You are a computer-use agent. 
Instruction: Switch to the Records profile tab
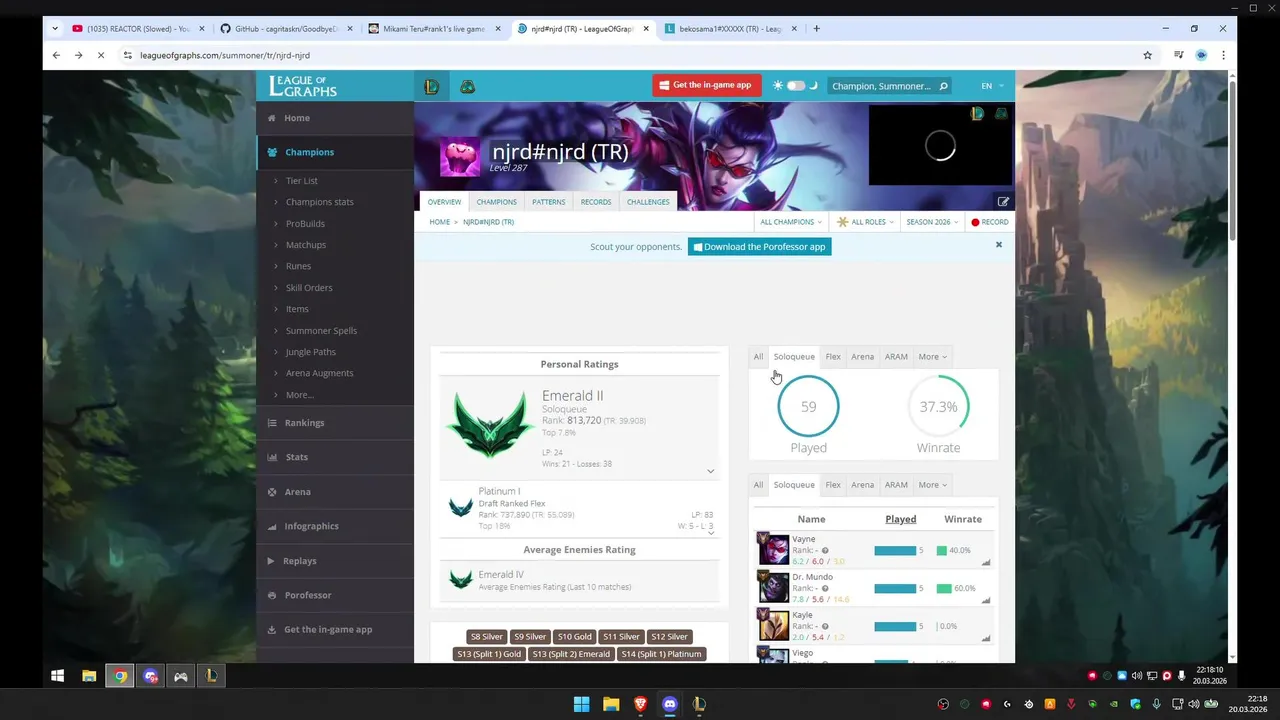(596, 202)
